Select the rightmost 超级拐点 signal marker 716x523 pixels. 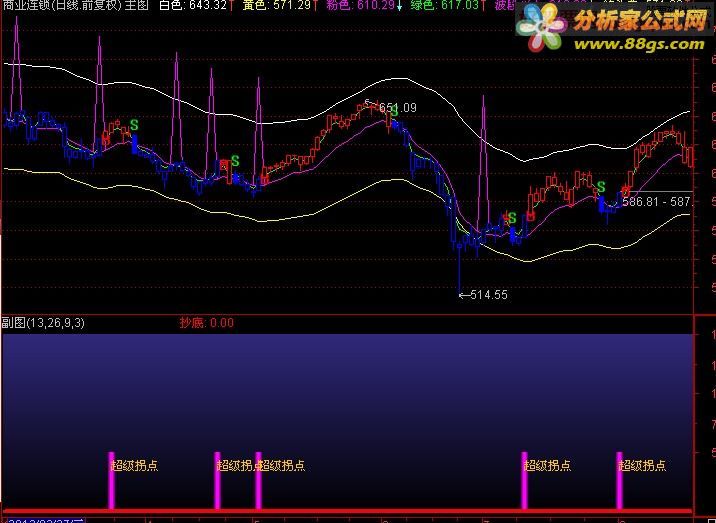[642, 465]
